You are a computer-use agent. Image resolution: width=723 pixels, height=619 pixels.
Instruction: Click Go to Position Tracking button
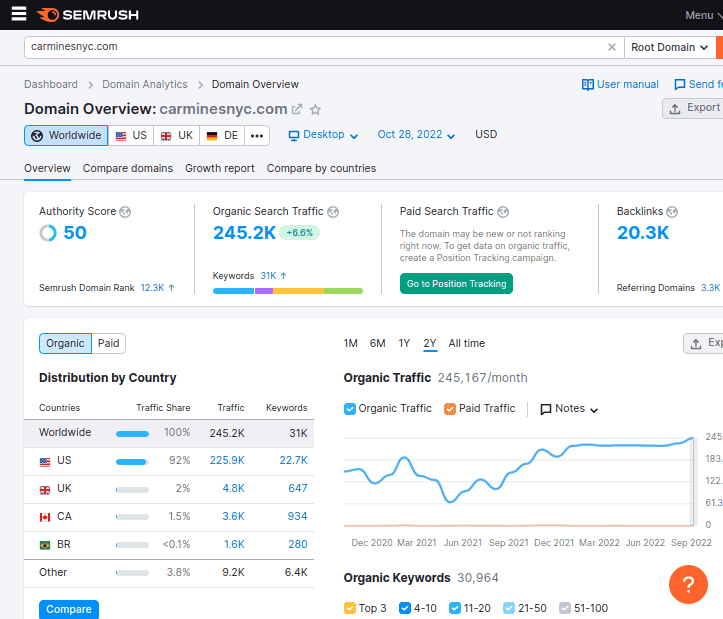coord(456,284)
